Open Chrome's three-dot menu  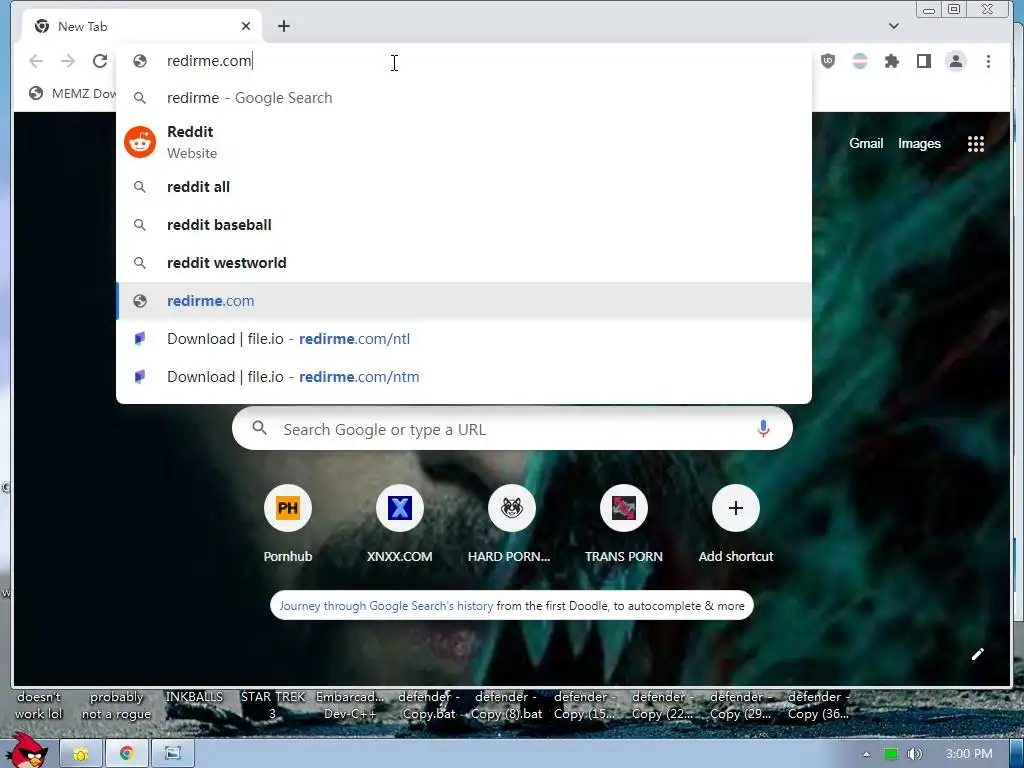point(988,61)
